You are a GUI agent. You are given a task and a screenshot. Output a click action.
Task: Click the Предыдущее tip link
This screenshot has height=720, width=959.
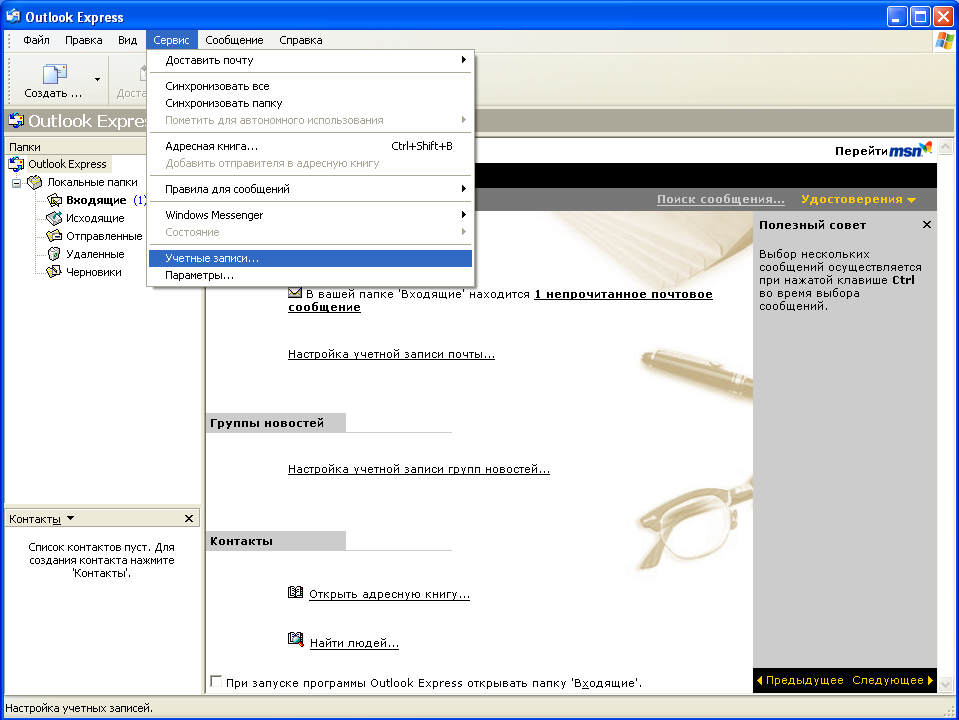[804, 680]
